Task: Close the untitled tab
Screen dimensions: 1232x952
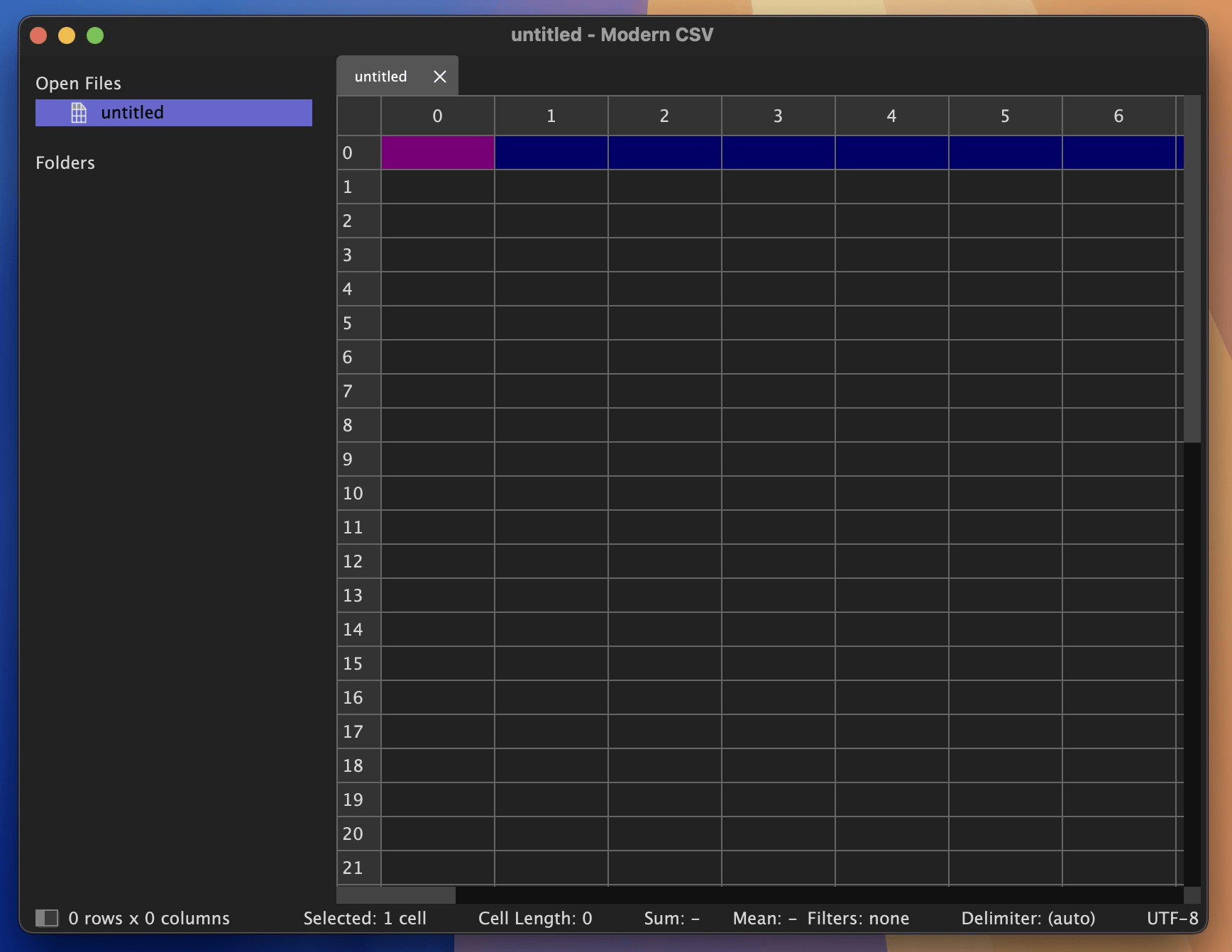Action: [x=439, y=76]
